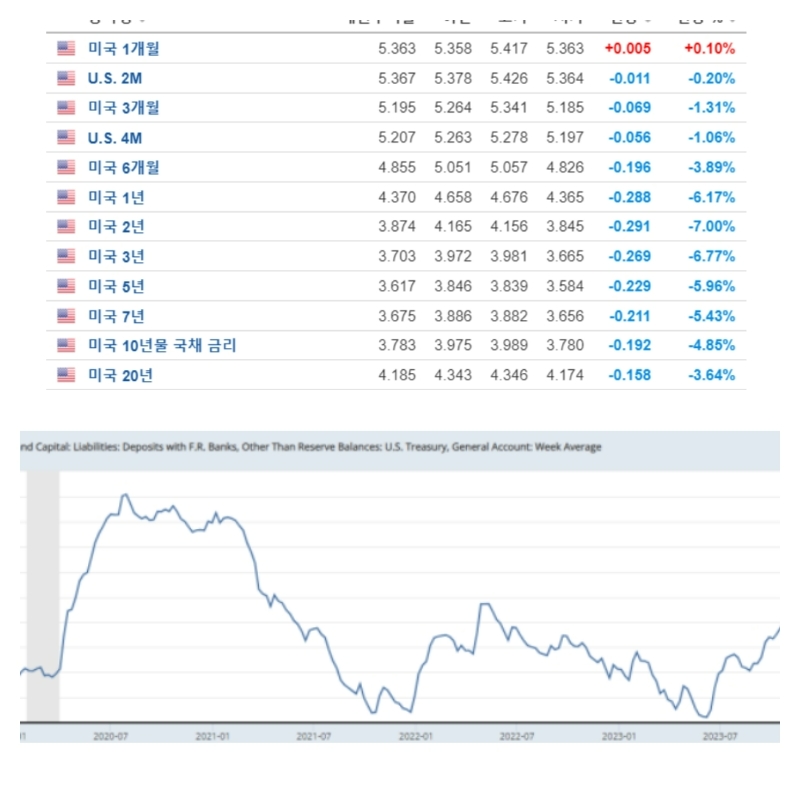Open the 미국 7년 yield link

click(116, 316)
